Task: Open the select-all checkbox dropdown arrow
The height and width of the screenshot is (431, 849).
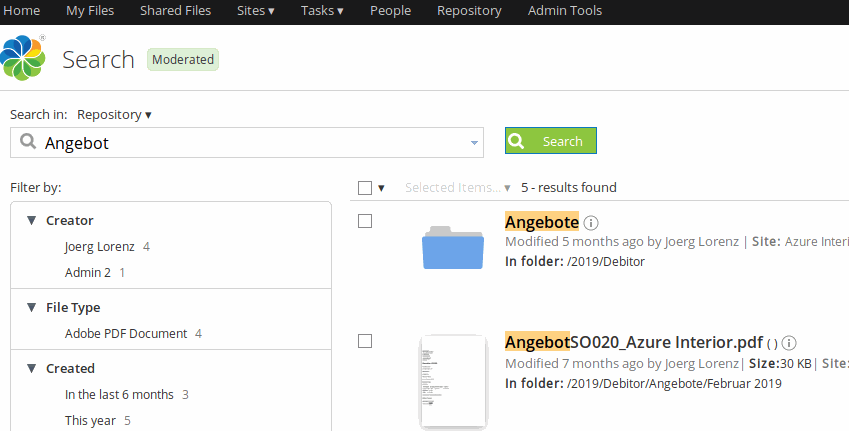Action: click(381, 188)
